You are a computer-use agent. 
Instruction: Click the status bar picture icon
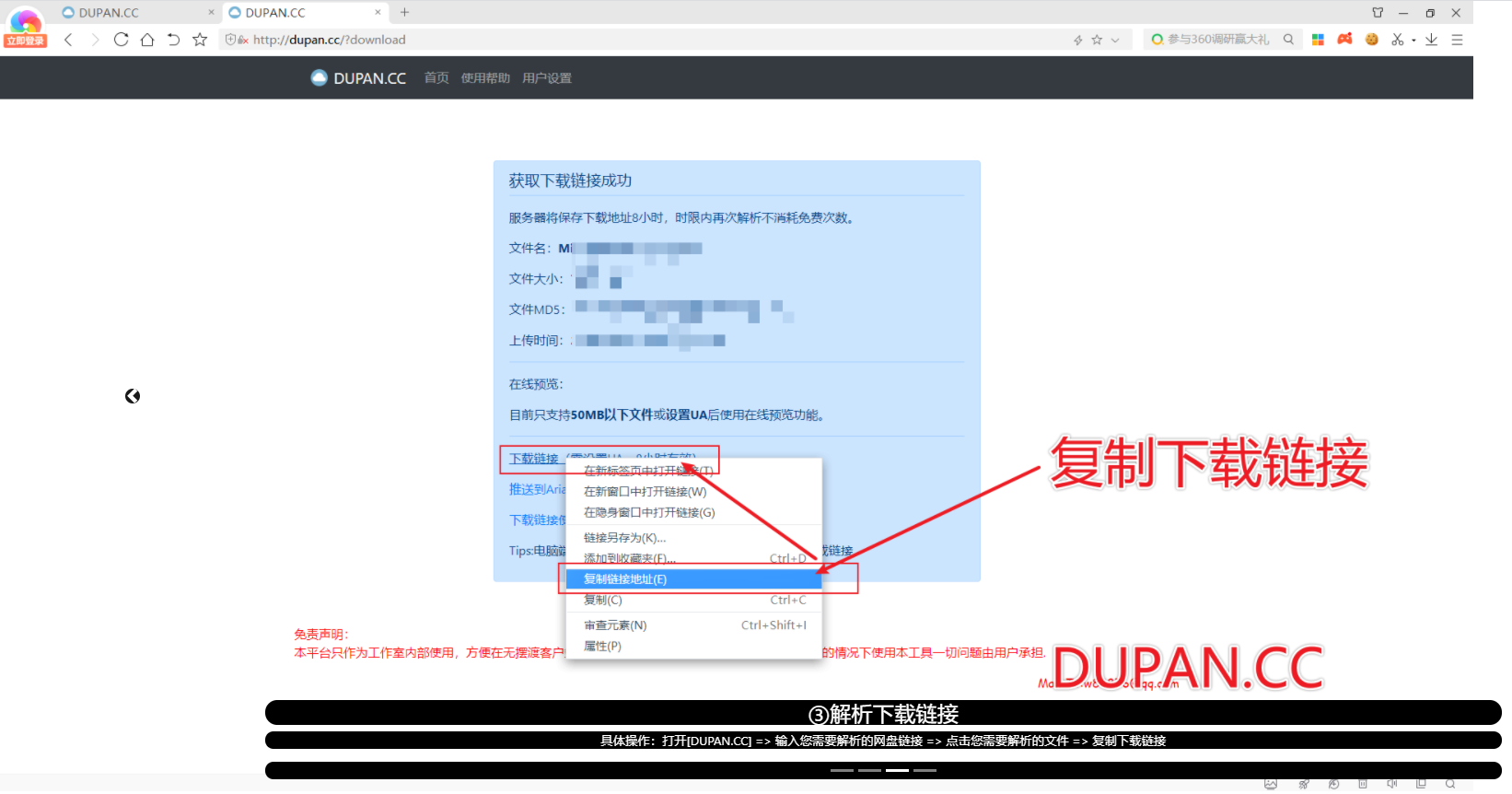point(1271,785)
